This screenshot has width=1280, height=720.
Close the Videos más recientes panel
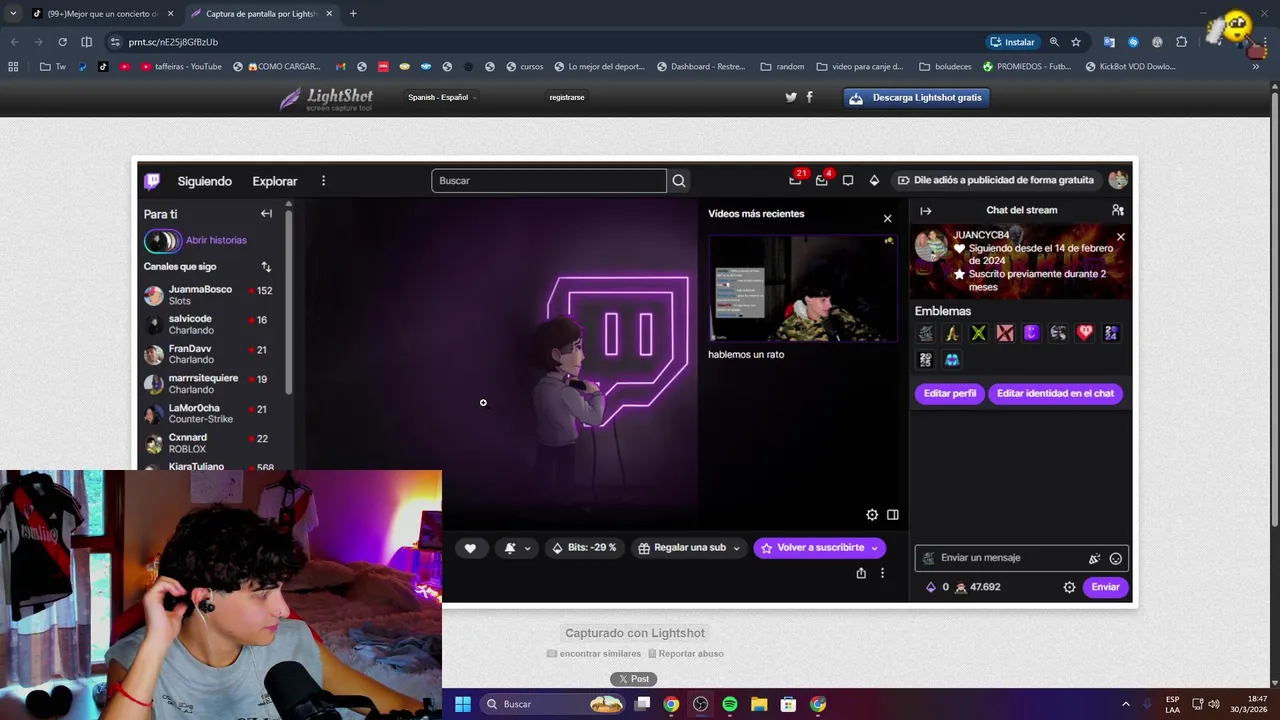pyautogui.click(x=887, y=218)
